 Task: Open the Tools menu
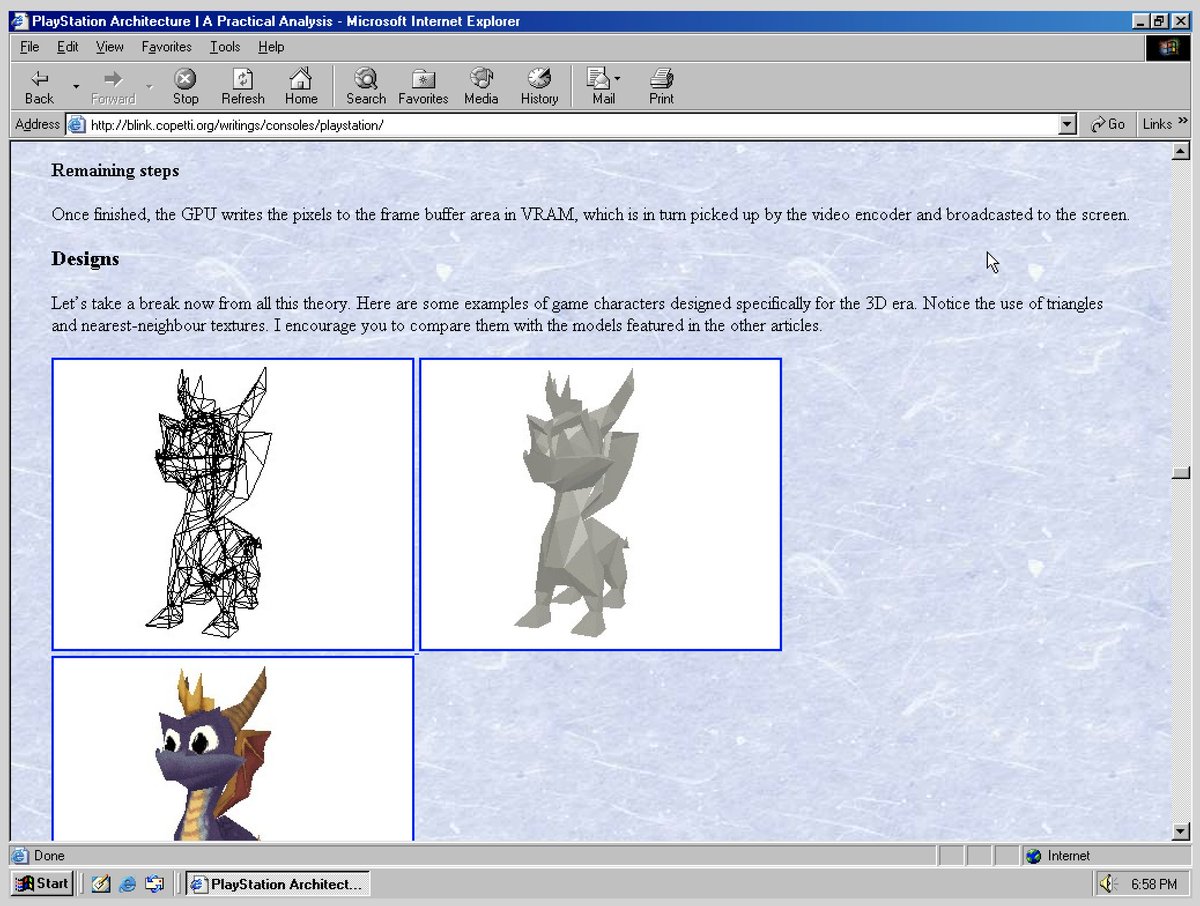[225, 47]
